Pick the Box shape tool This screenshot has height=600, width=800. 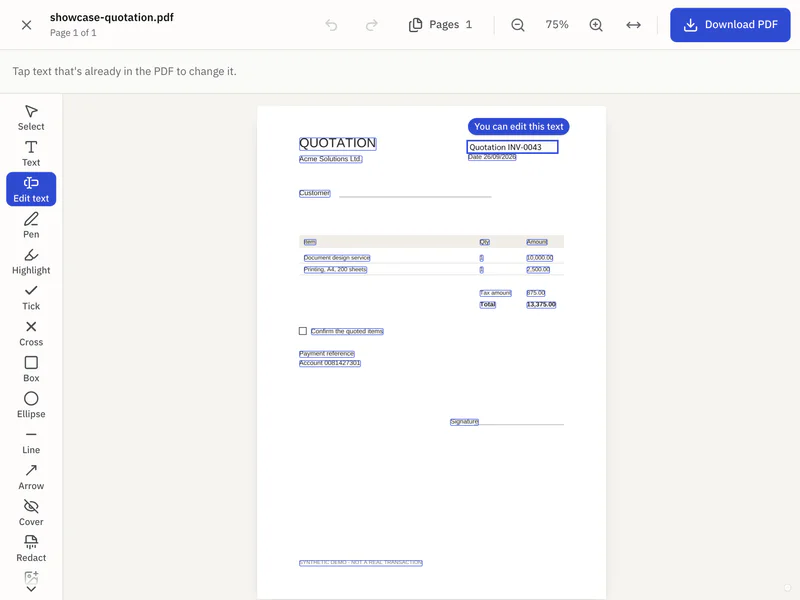click(x=31, y=369)
